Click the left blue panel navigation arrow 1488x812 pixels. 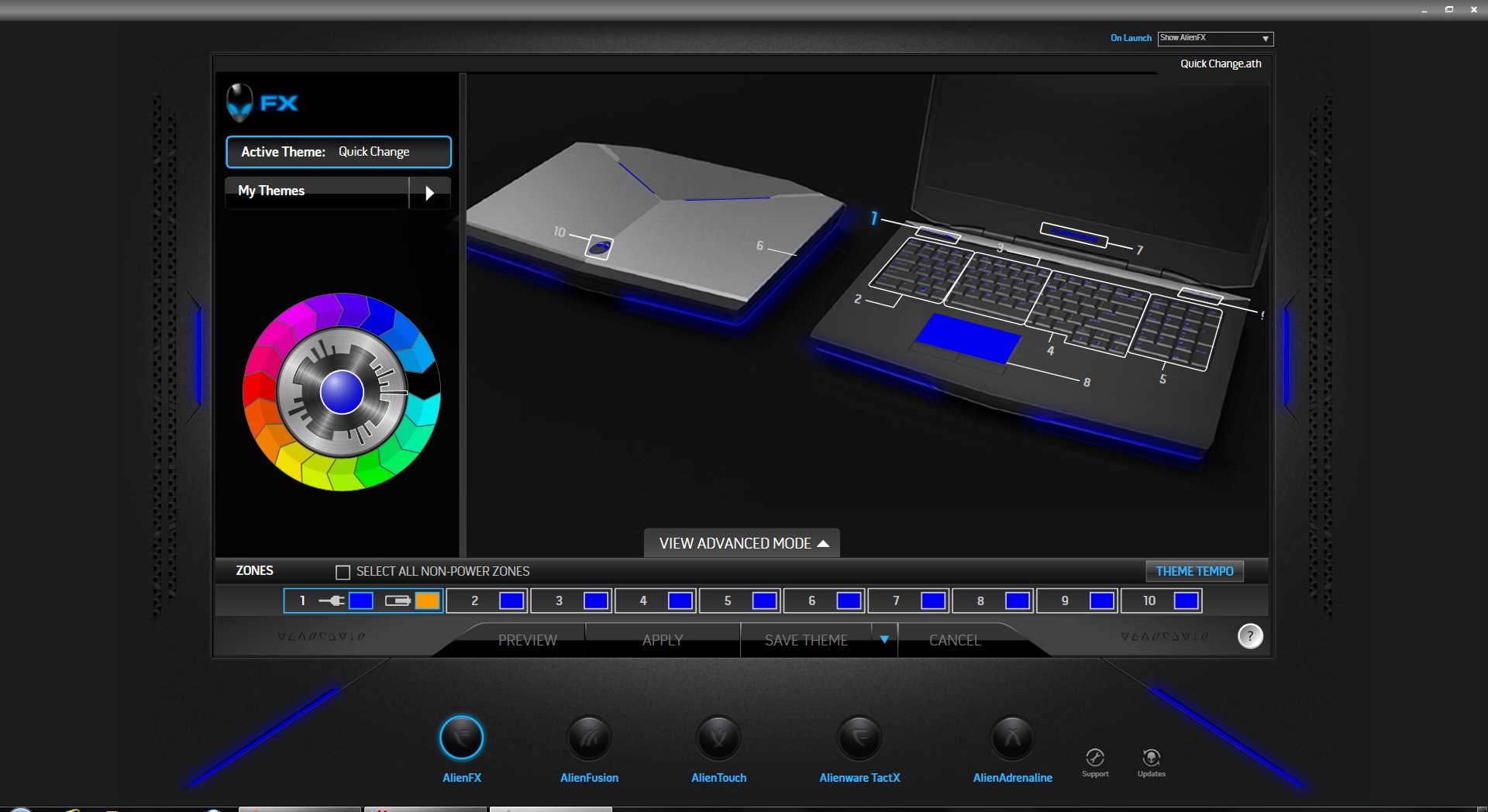(x=198, y=357)
